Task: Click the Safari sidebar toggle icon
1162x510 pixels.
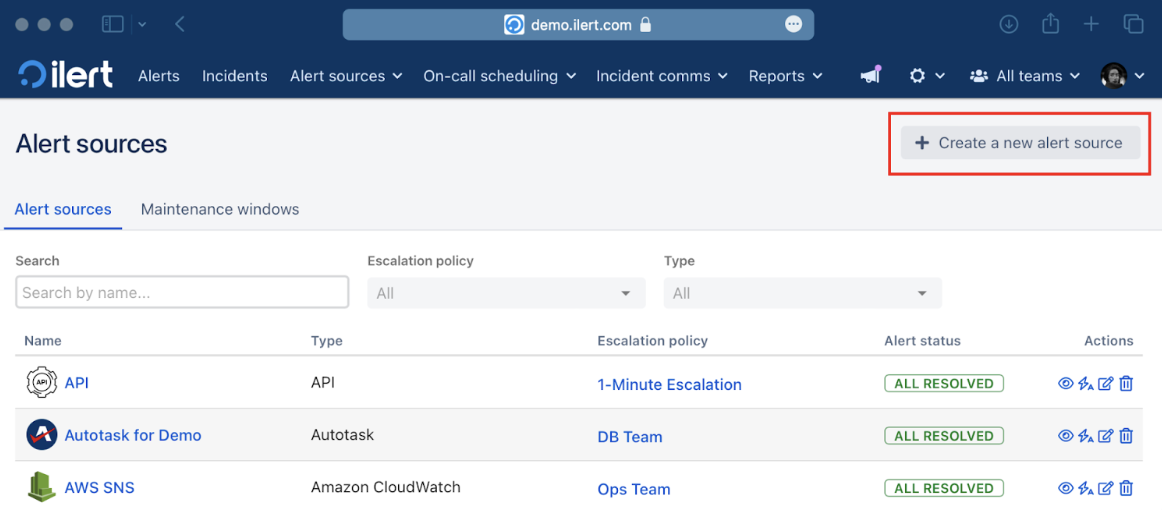Action: pos(113,24)
